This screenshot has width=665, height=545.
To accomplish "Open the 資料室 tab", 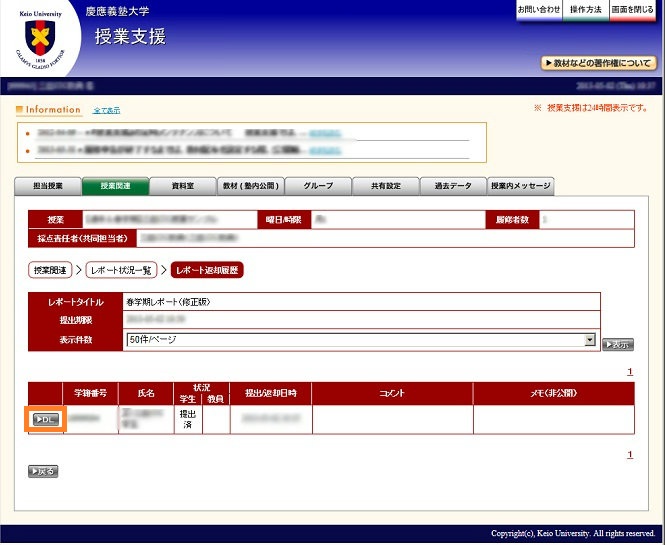I will coord(183,186).
